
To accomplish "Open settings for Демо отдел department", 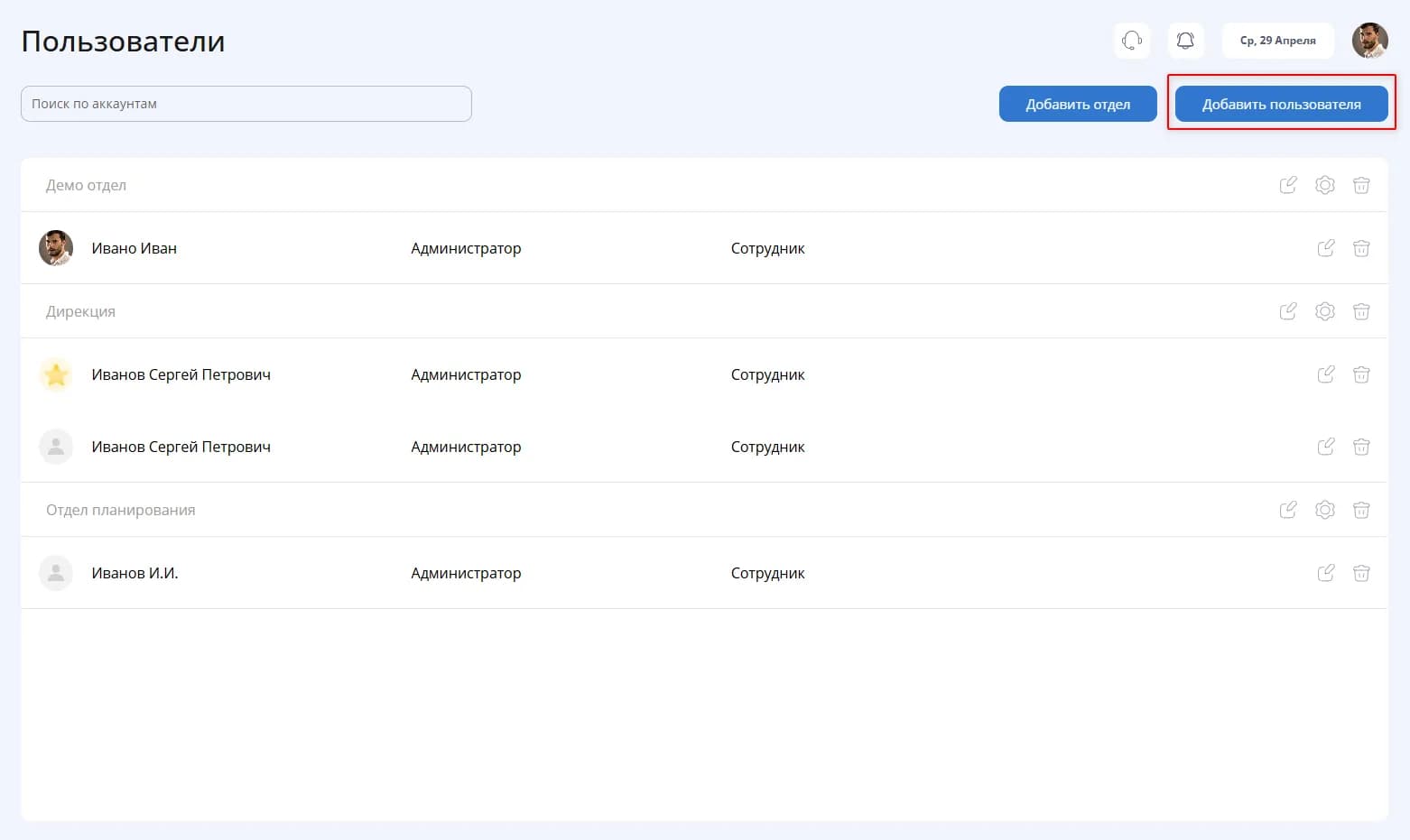I will pos(1324,185).
